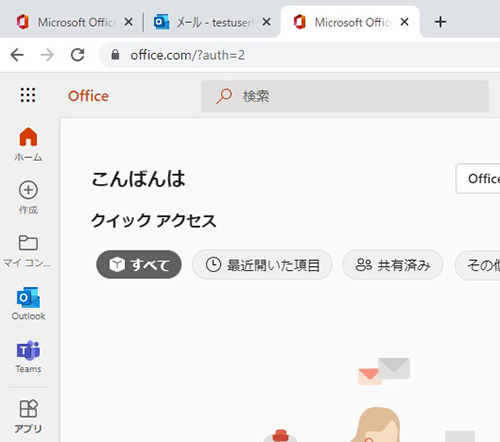This screenshot has width=500, height=442.
Task: Click the partially visible Office button
Action: tap(478, 179)
